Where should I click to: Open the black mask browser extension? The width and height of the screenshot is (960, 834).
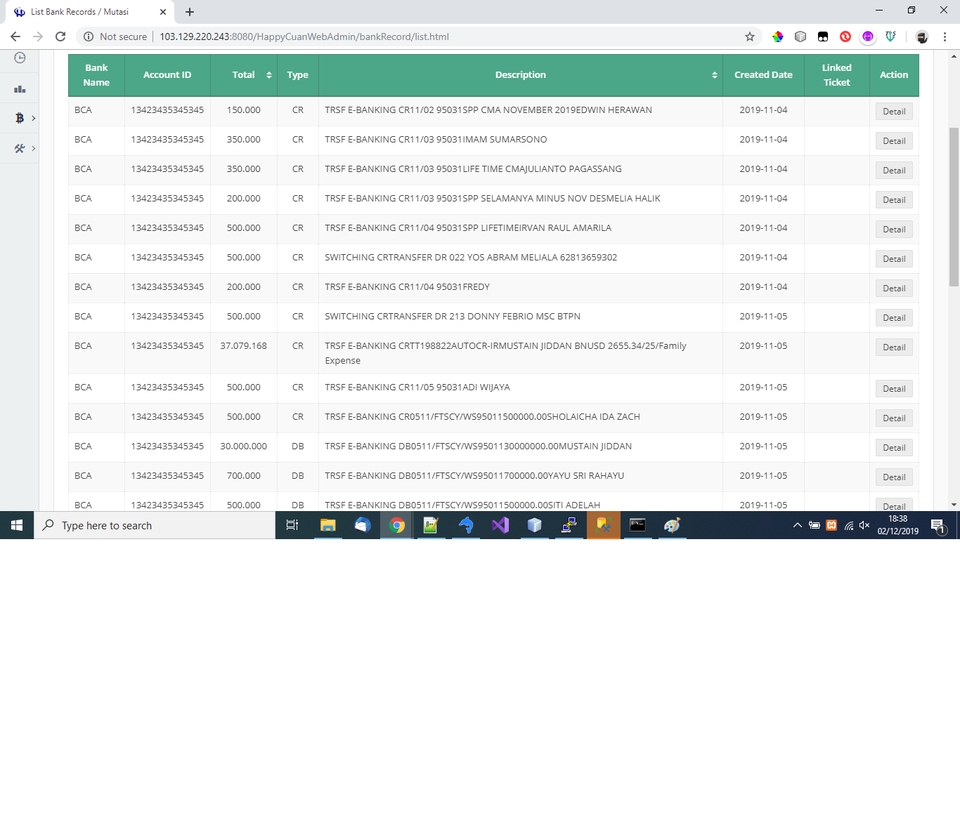point(823,37)
